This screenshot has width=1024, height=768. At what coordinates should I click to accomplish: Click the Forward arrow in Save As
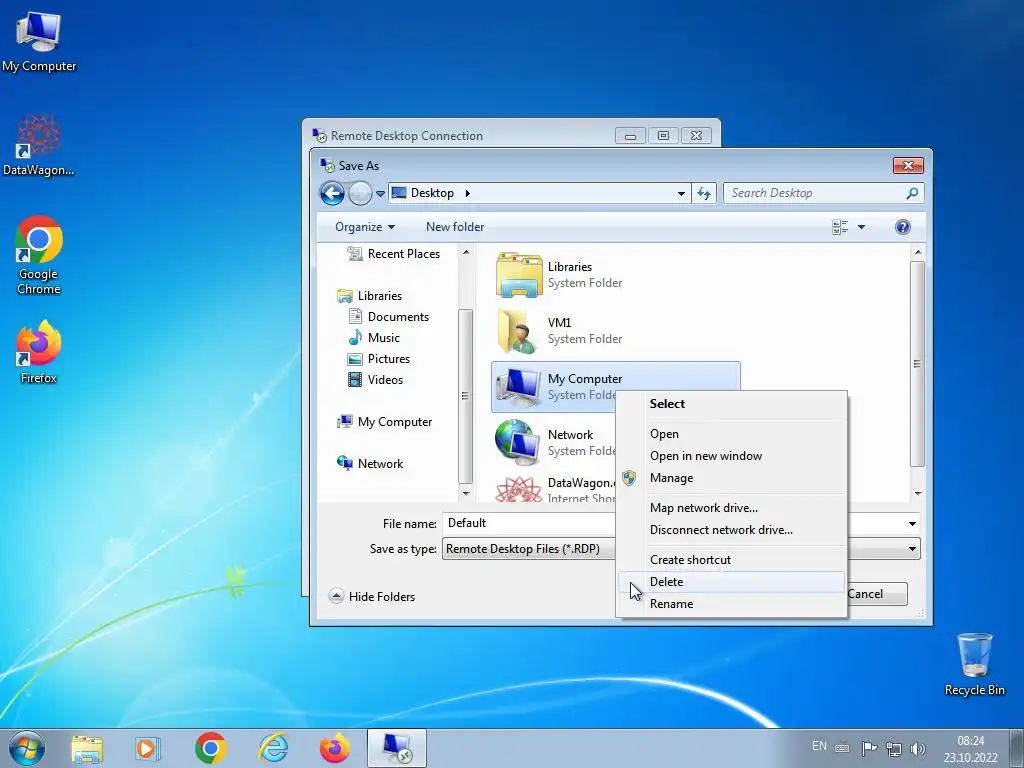coord(360,193)
